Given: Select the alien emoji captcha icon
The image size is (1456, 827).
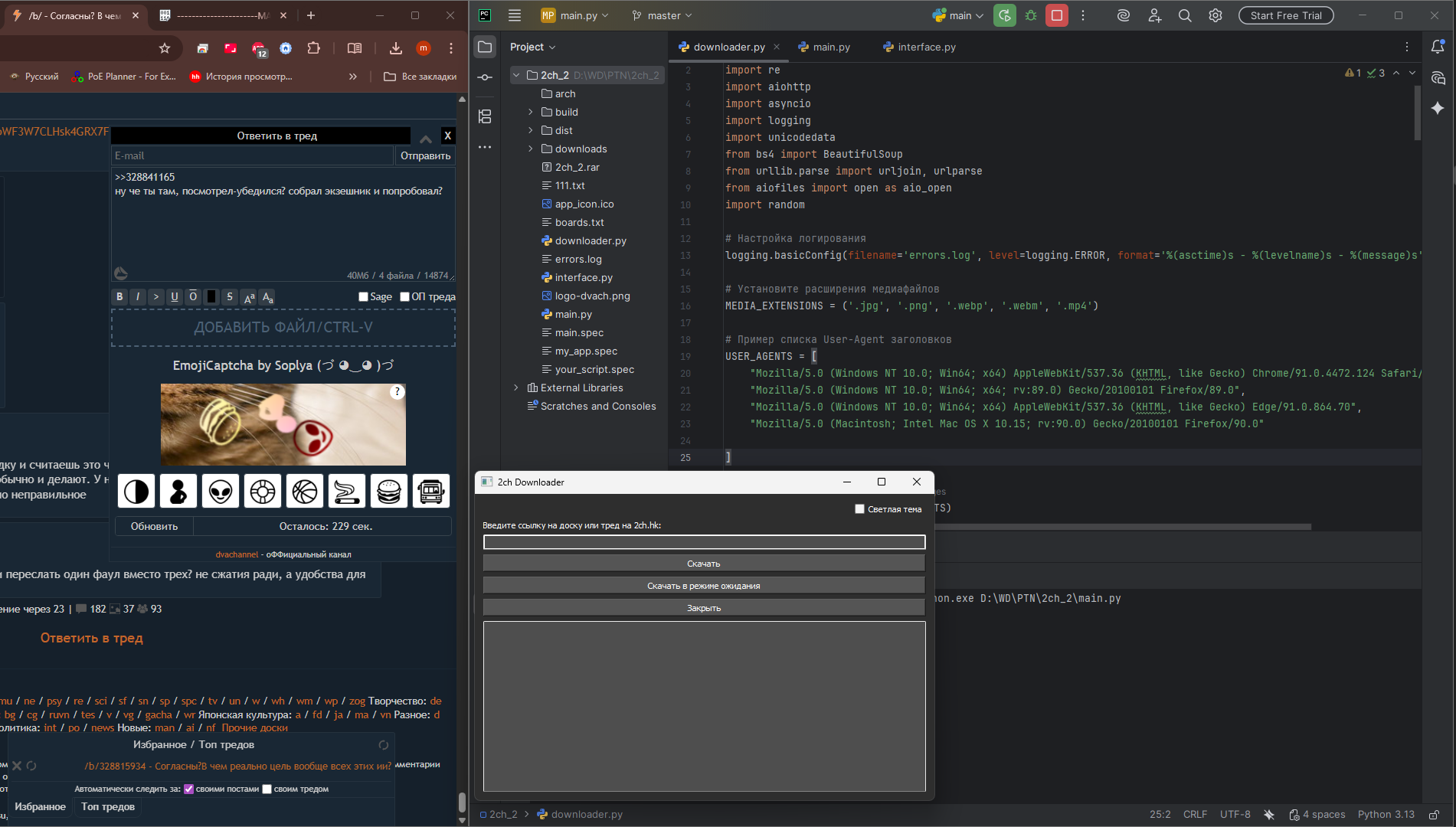Looking at the screenshot, I should click(221, 492).
